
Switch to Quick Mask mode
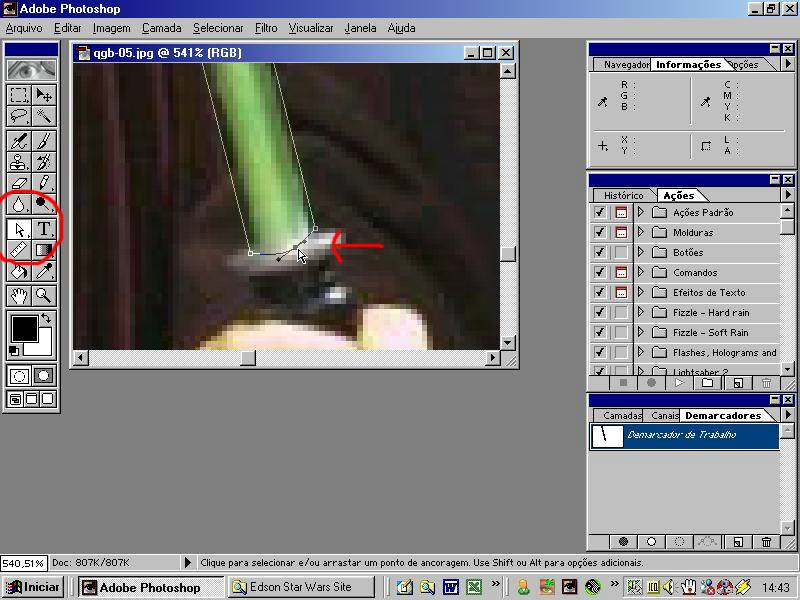[44, 377]
